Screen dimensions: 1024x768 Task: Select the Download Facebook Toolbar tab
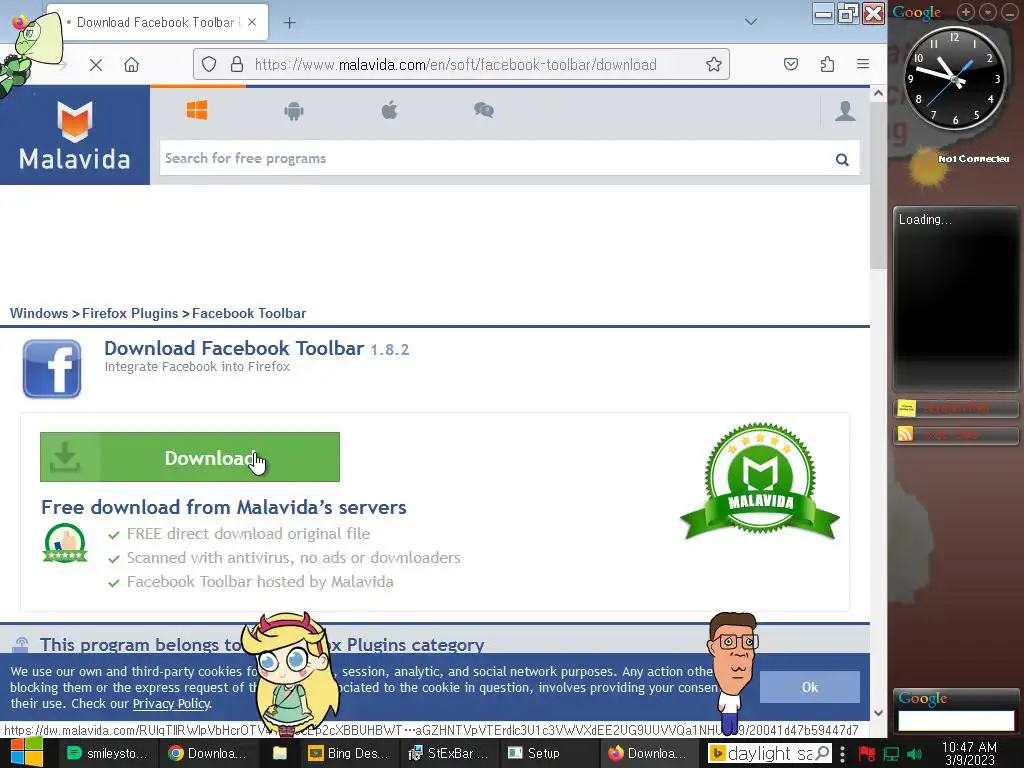click(x=157, y=23)
